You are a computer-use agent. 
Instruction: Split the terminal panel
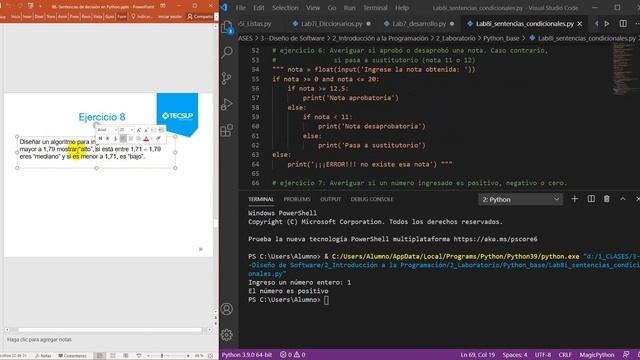point(591,199)
